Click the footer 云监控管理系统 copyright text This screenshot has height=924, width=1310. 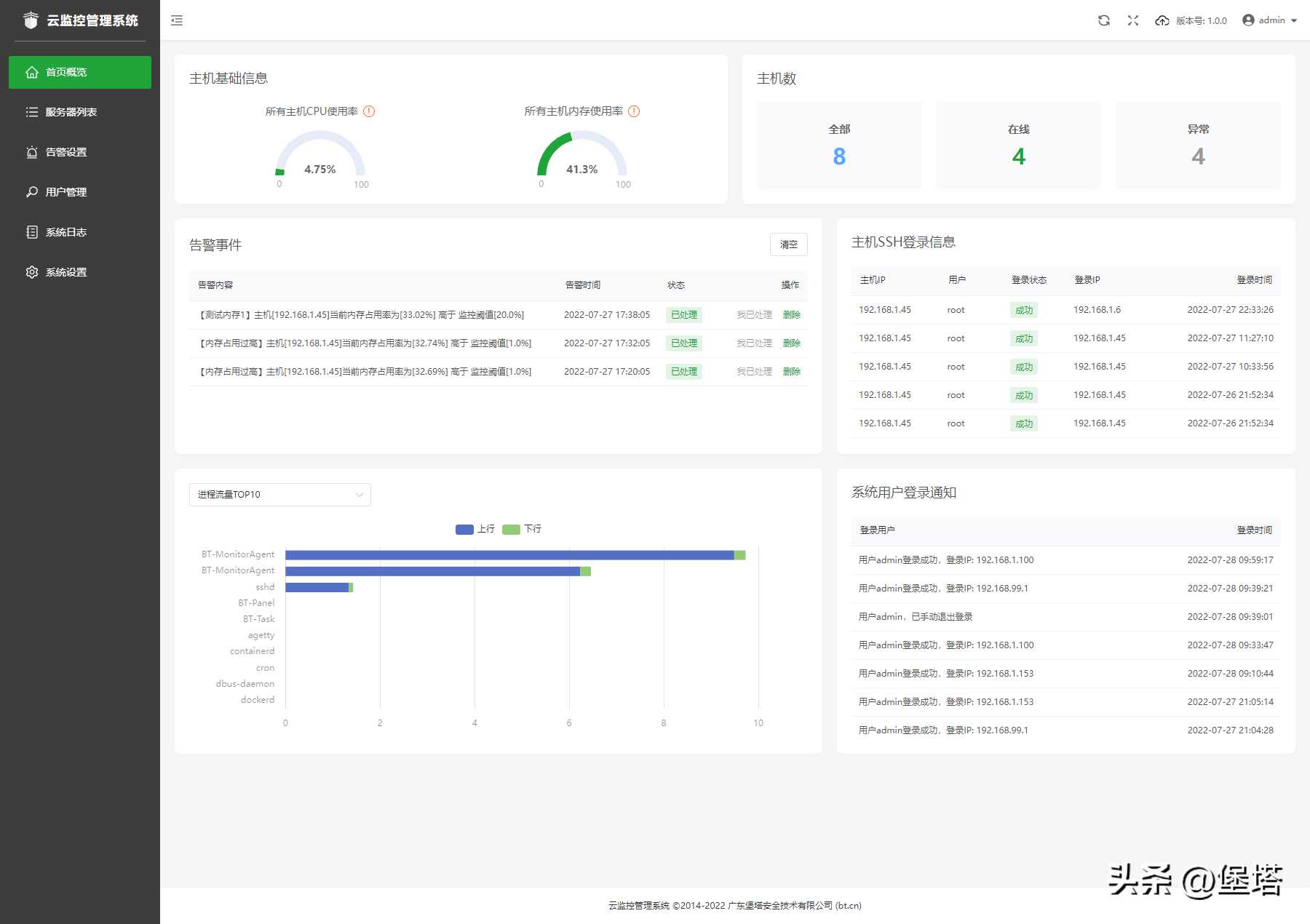735,906
